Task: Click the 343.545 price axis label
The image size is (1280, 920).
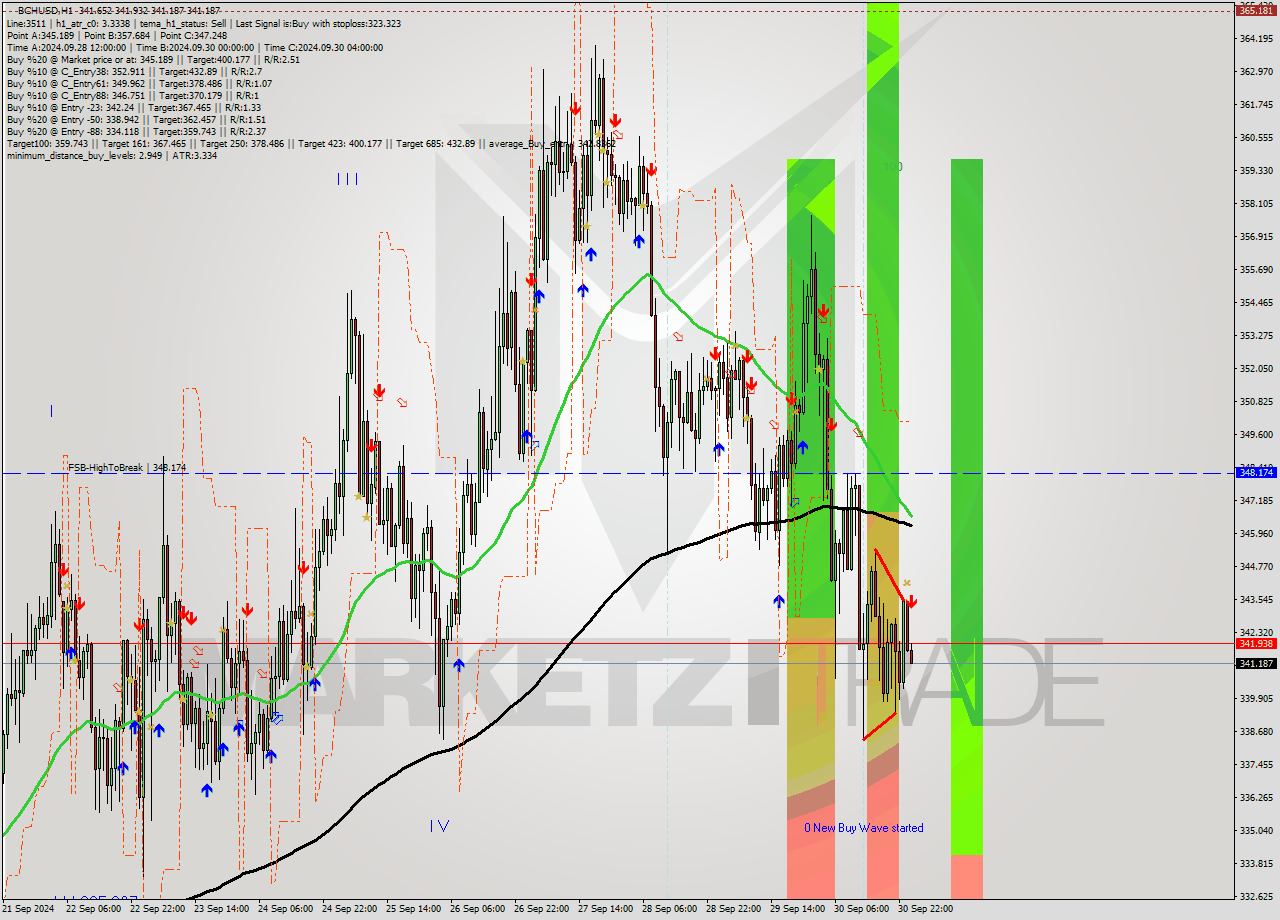Action: pos(1255,599)
